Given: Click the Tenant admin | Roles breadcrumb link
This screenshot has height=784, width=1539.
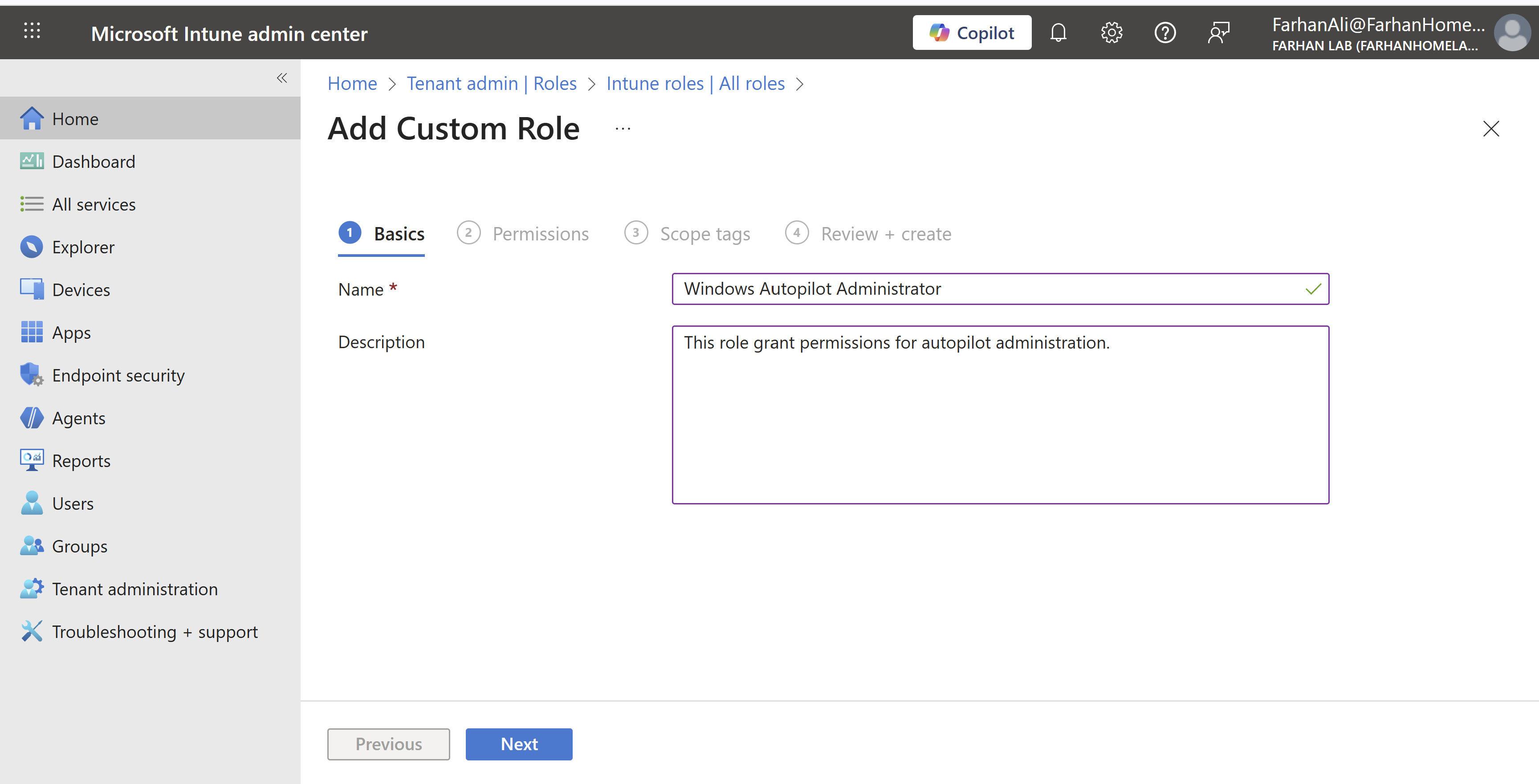Looking at the screenshot, I should 491,84.
